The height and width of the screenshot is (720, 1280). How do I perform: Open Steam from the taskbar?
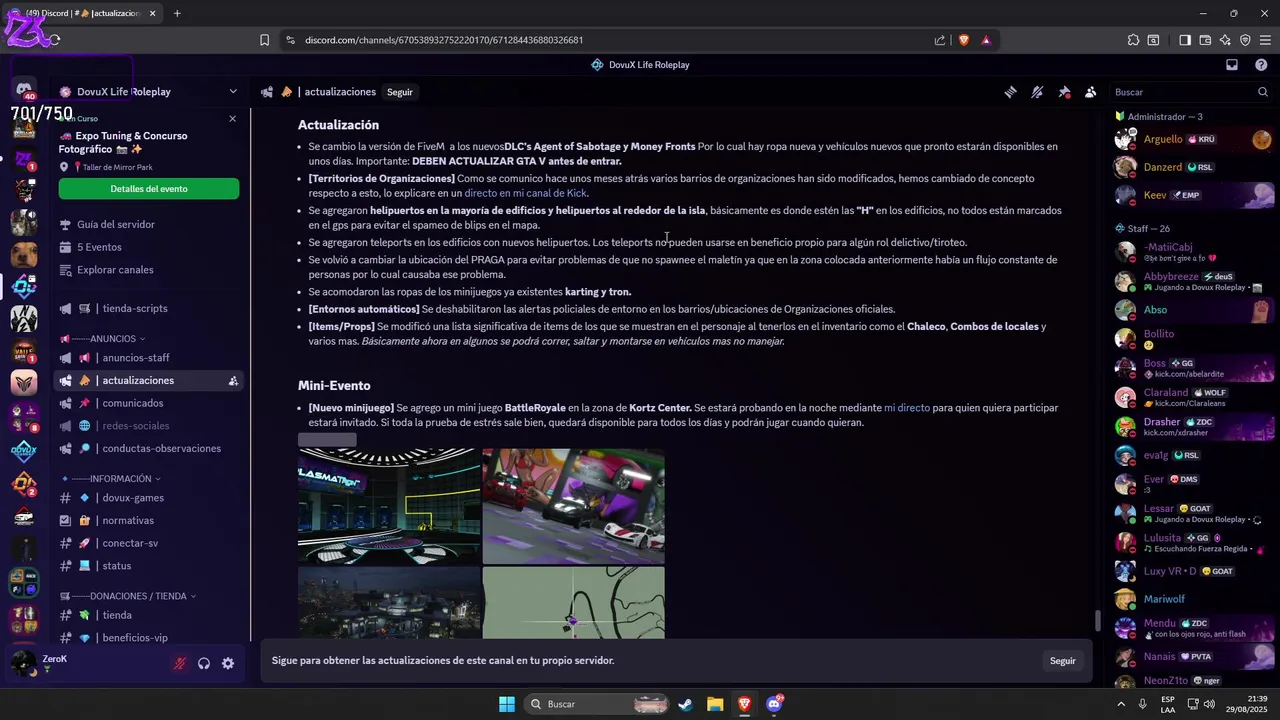pyautogui.click(x=686, y=704)
